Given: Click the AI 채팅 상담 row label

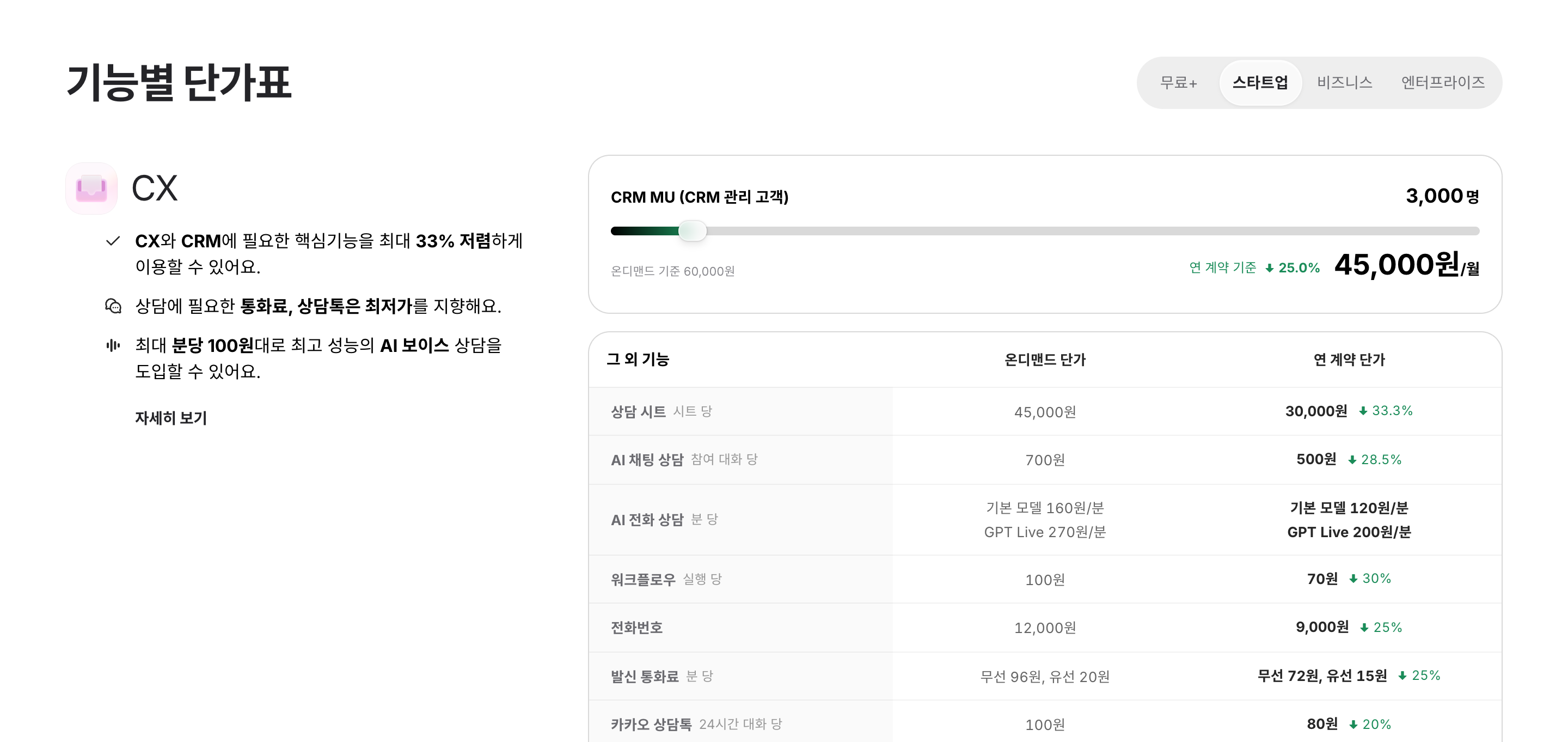Looking at the screenshot, I should (x=647, y=460).
